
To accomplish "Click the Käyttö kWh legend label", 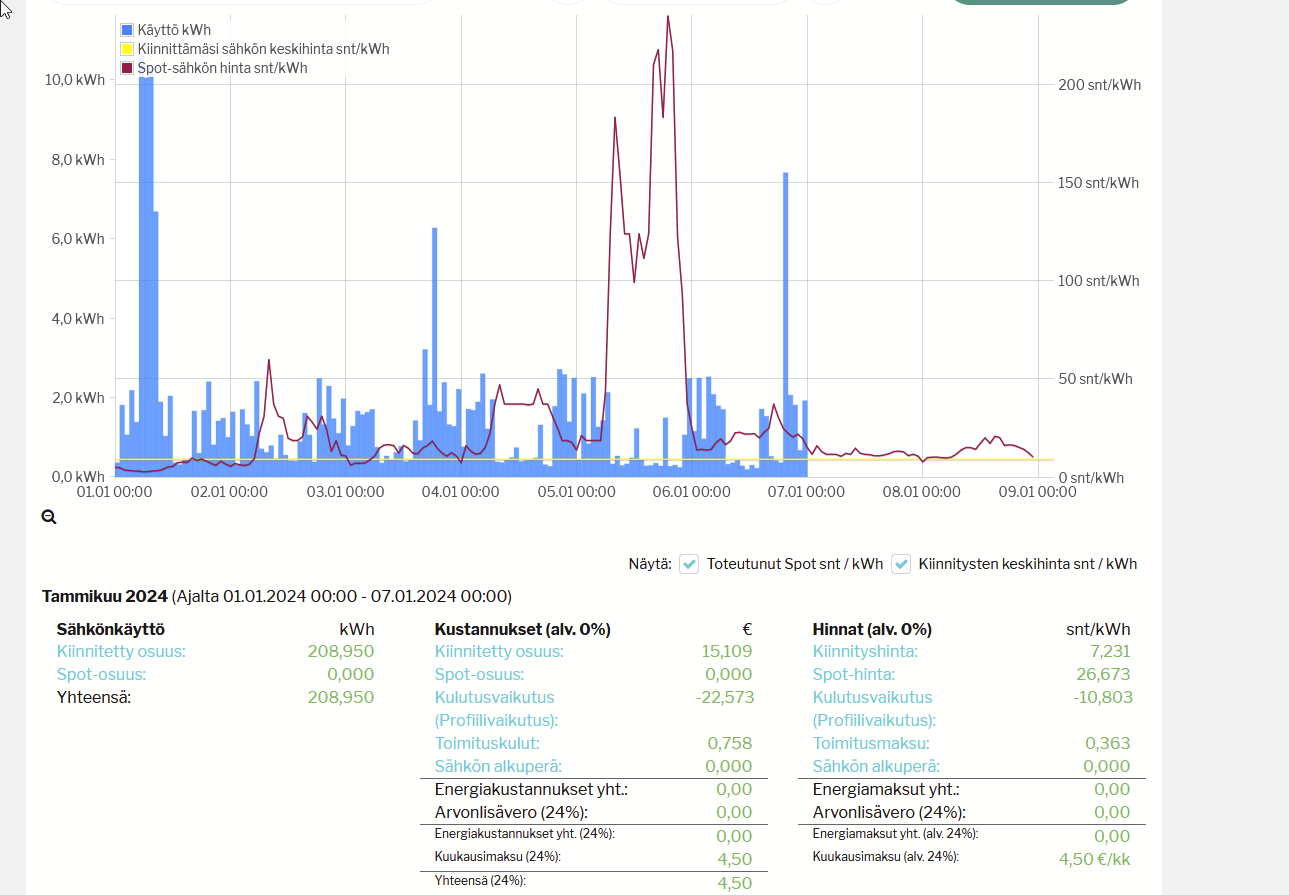I will click(x=174, y=30).
